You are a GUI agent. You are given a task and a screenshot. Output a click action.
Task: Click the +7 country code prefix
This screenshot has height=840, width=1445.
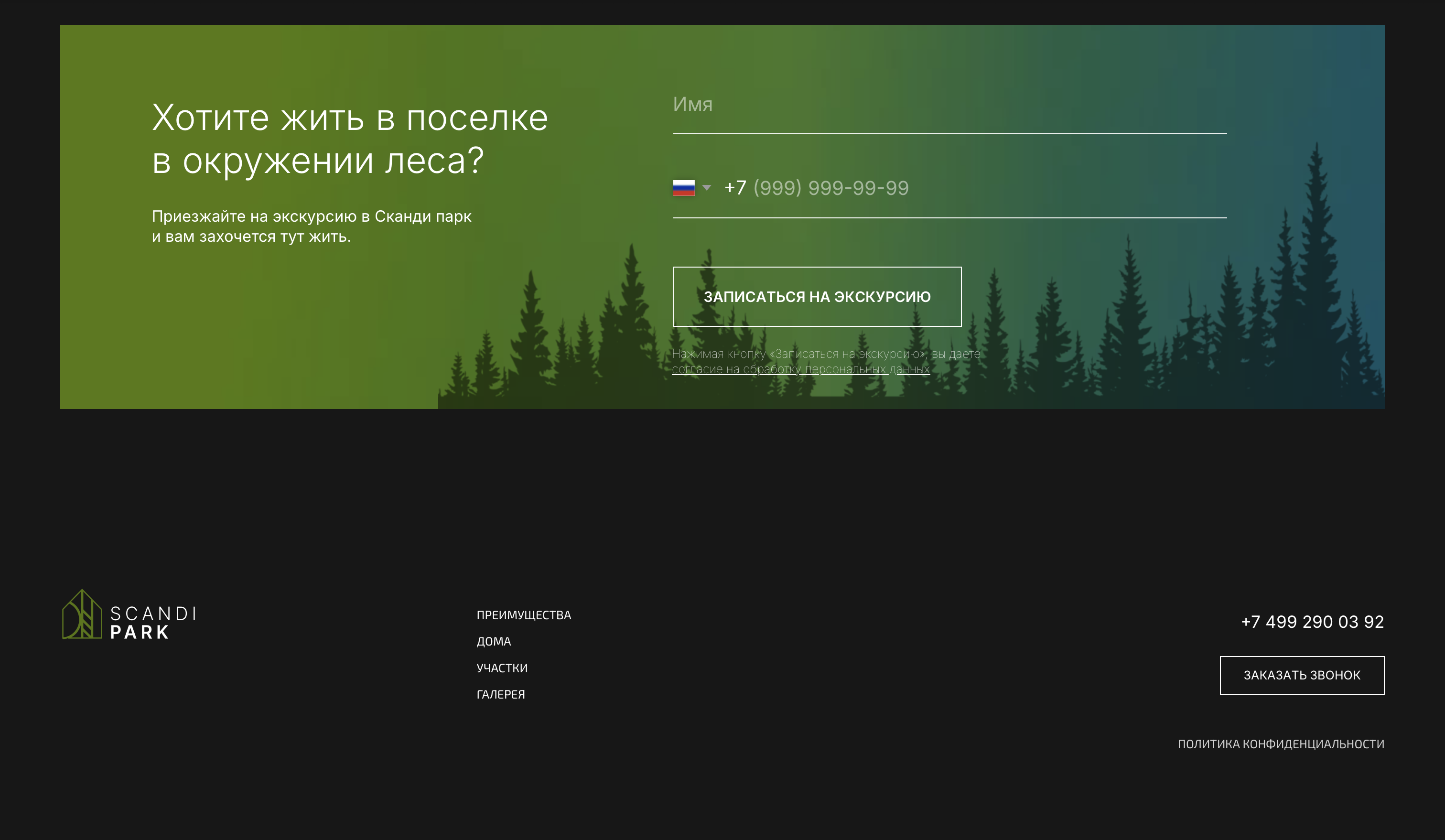(734, 188)
